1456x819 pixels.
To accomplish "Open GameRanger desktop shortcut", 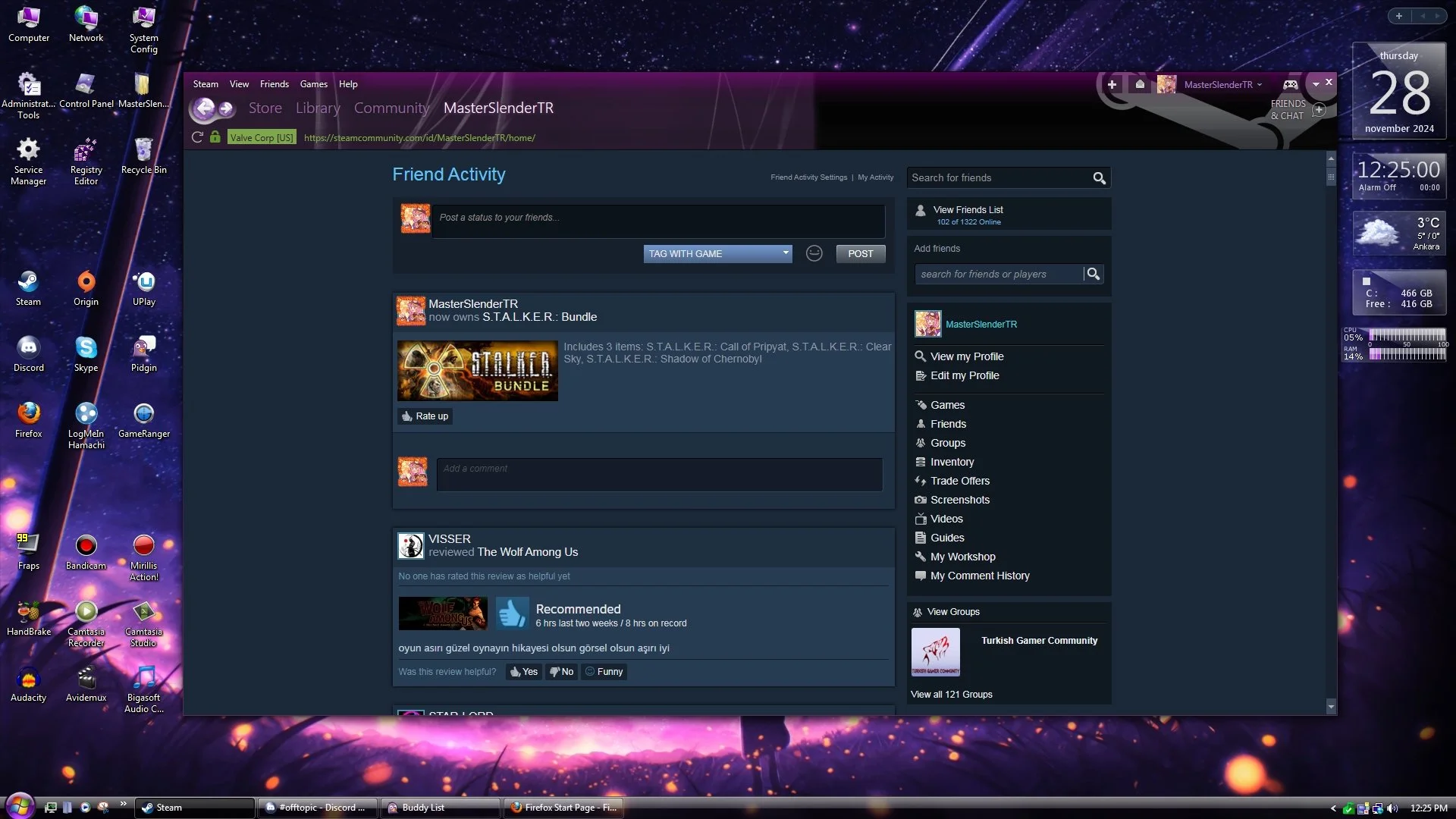I will [143, 420].
